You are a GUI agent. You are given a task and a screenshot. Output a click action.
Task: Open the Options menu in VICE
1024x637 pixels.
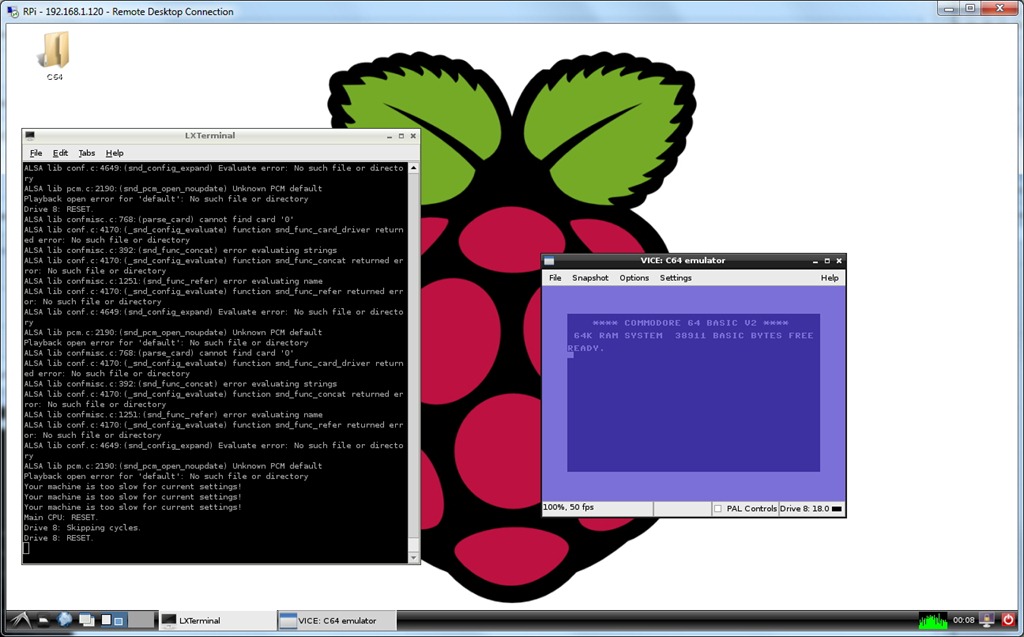[634, 278]
